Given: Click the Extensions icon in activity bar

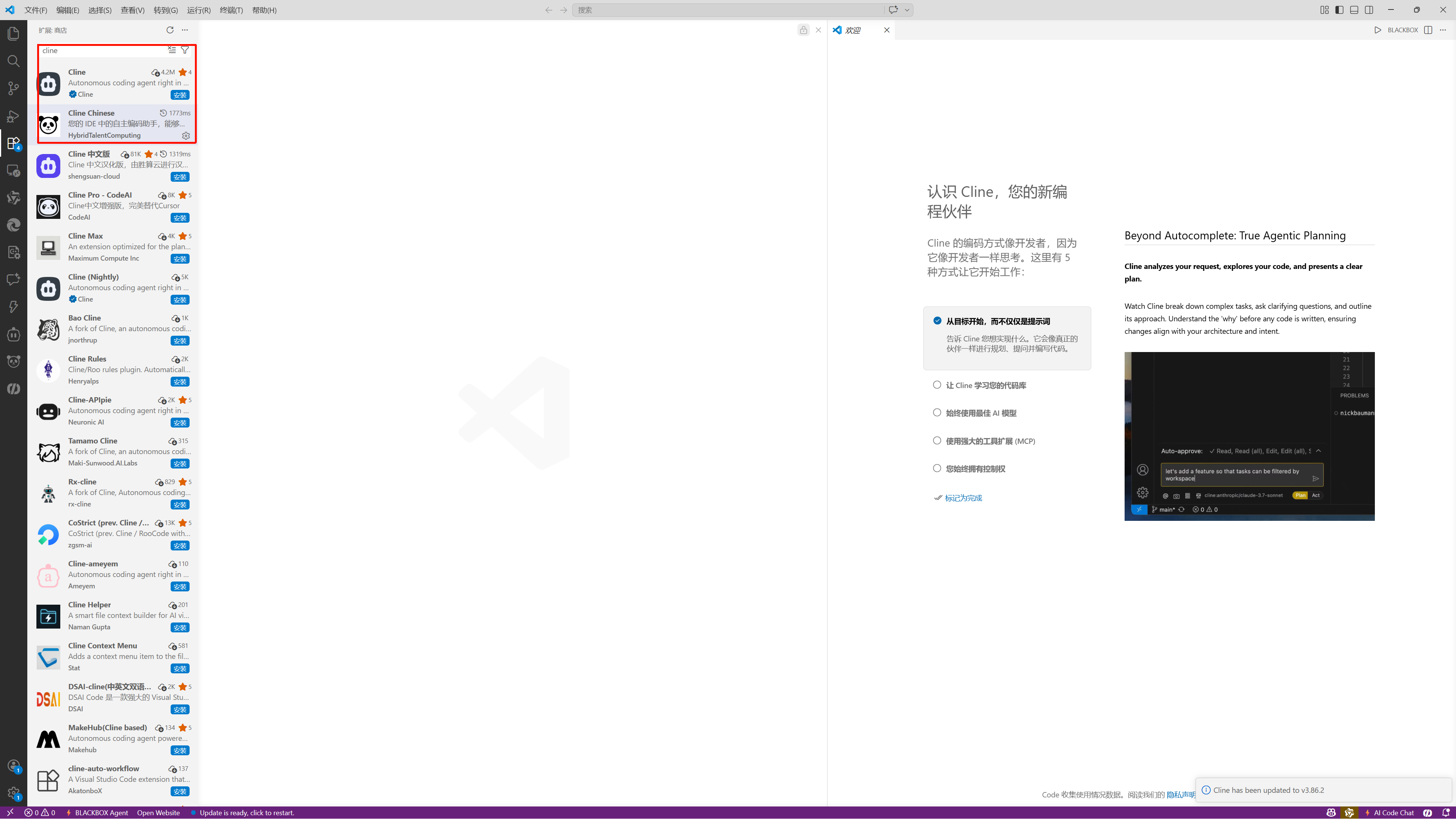Looking at the screenshot, I should click(14, 143).
